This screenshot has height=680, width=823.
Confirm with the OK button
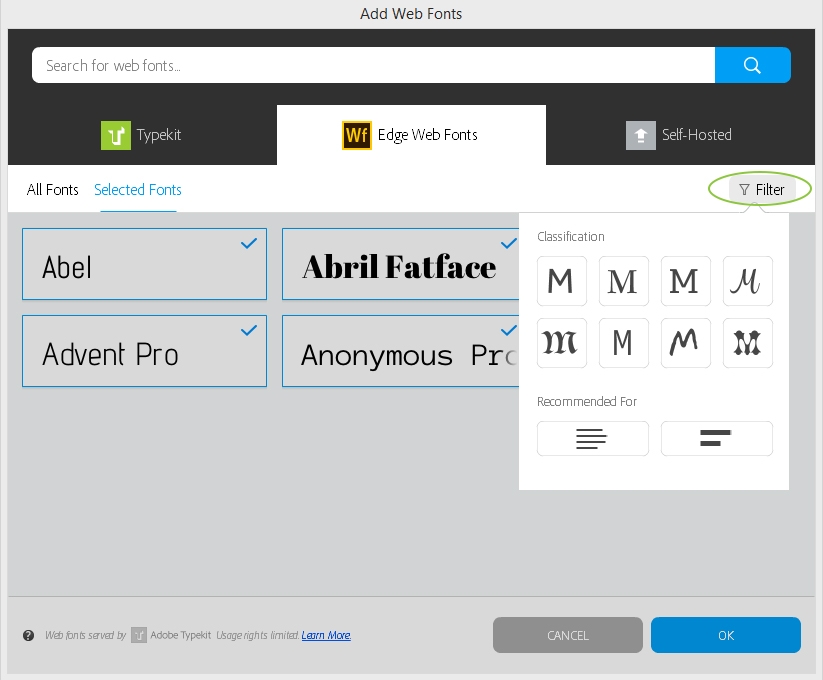[x=726, y=635]
